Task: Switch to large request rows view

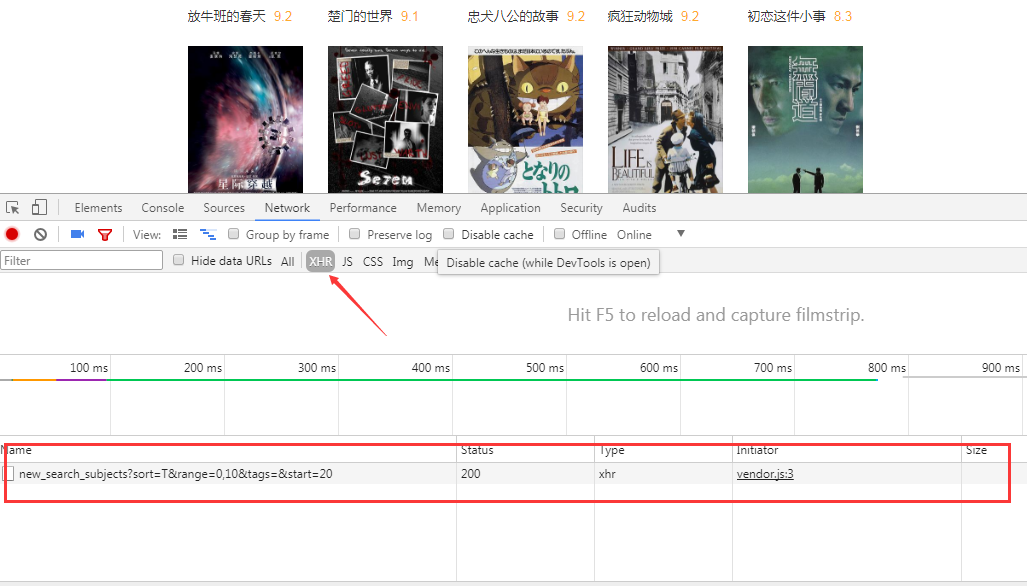Action: (x=180, y=234)
